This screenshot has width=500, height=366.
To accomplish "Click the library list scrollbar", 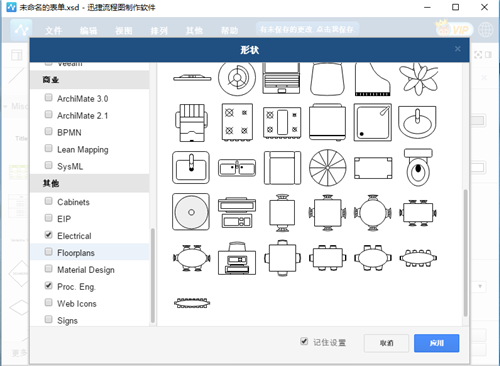I will 153,275.
